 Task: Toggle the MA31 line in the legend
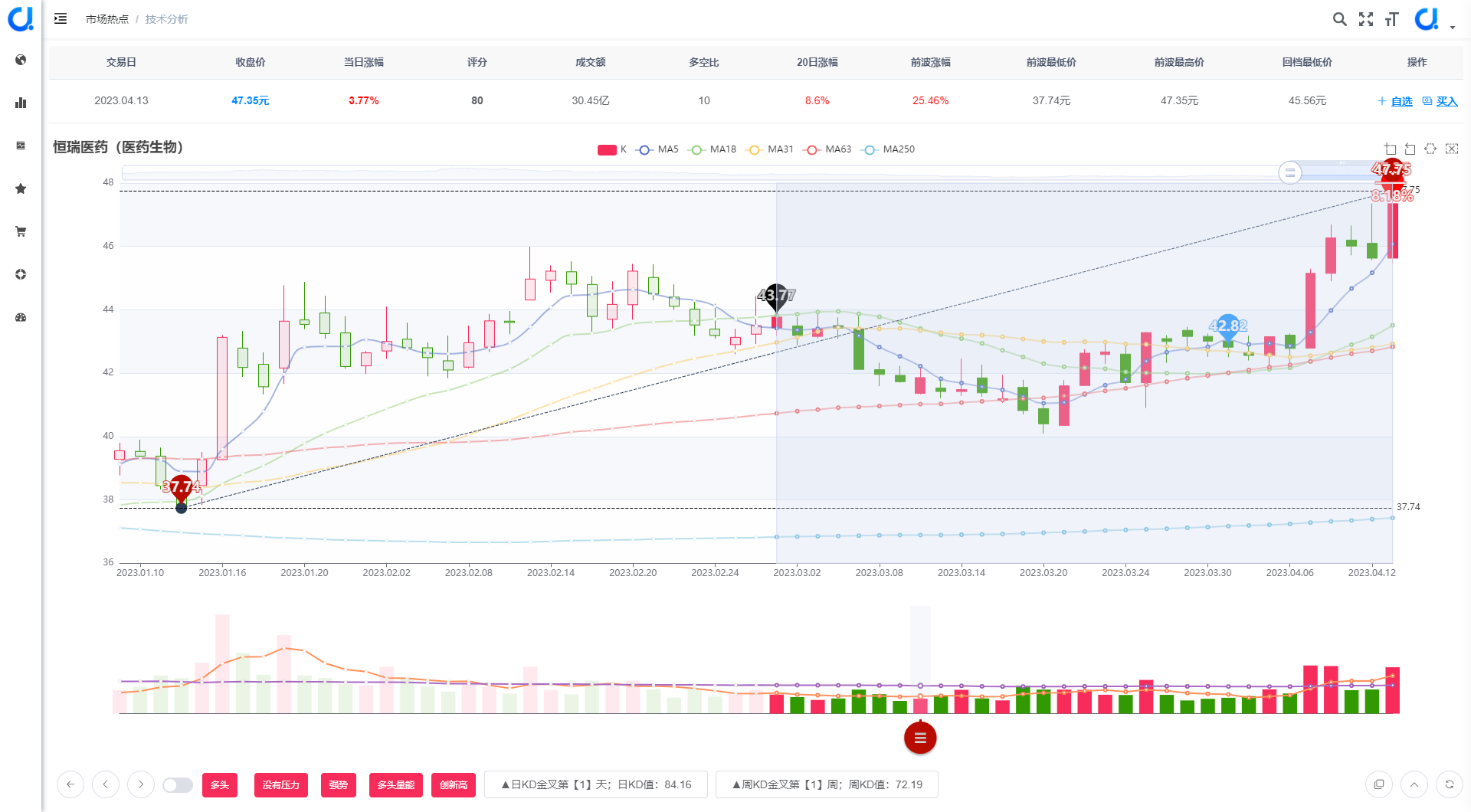[771, 149]
